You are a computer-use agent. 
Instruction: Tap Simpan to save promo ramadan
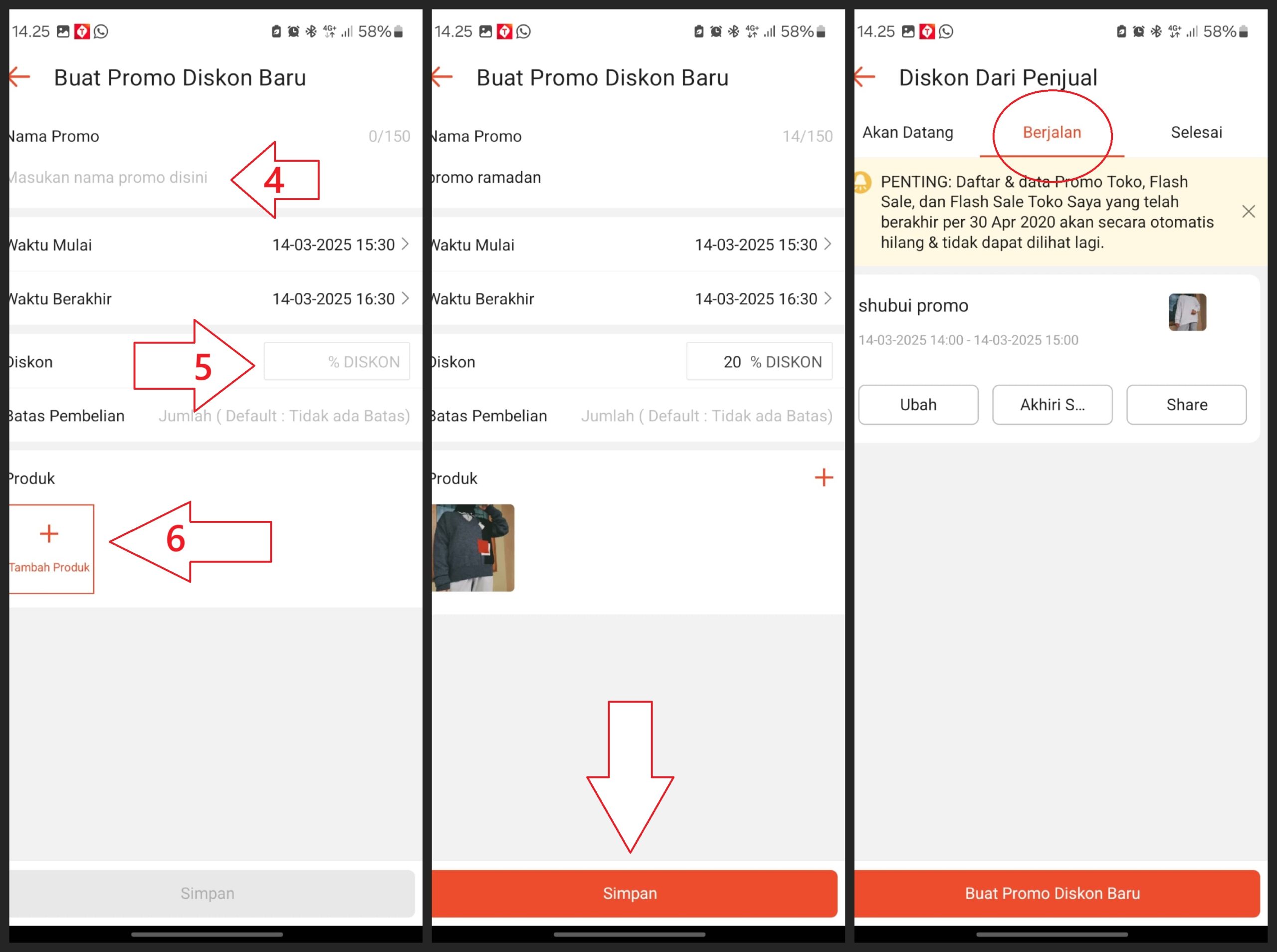pos(632,893)
